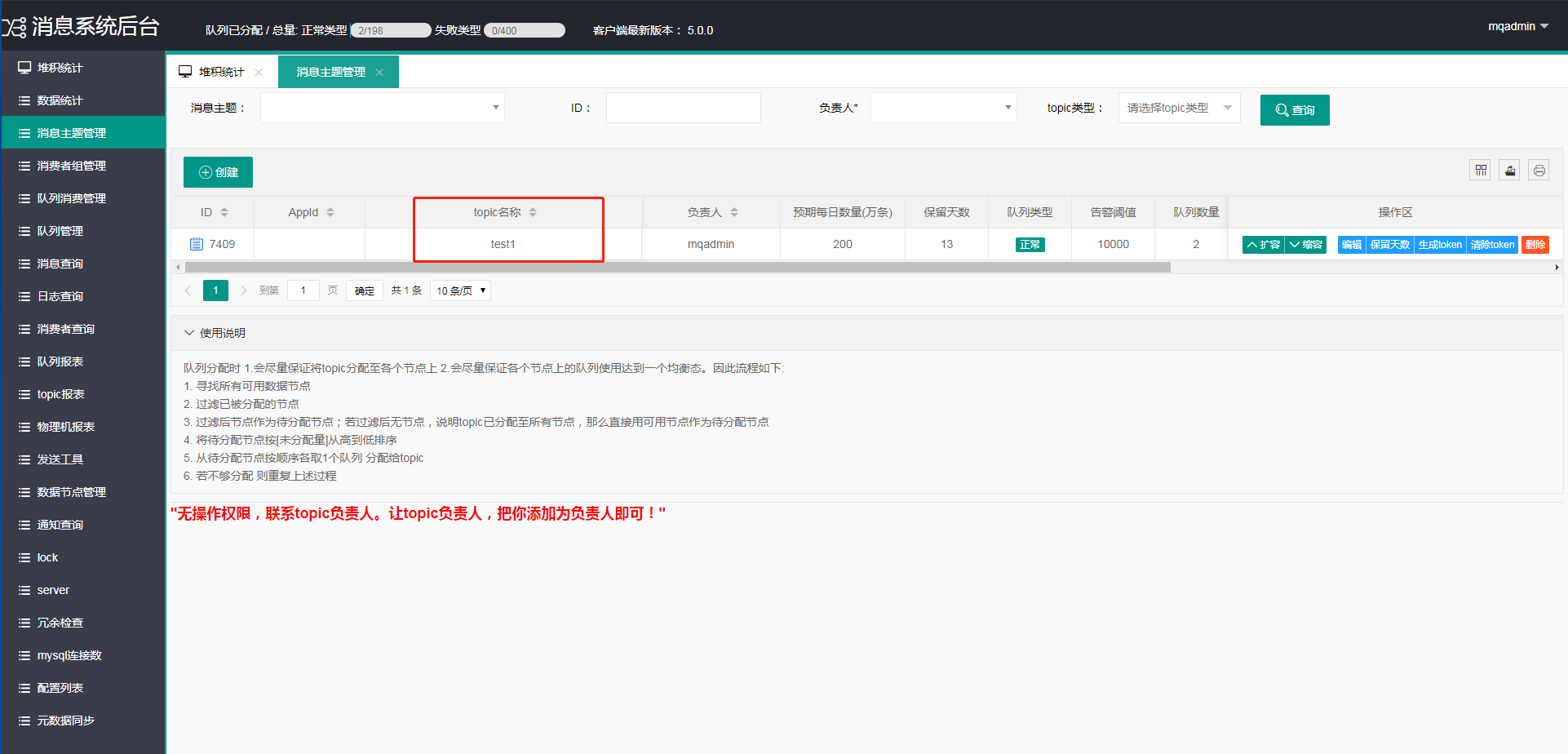Open 冗余检查 in the sidebar
Viewport: 1568px width, 754px height.
[82, 623]
